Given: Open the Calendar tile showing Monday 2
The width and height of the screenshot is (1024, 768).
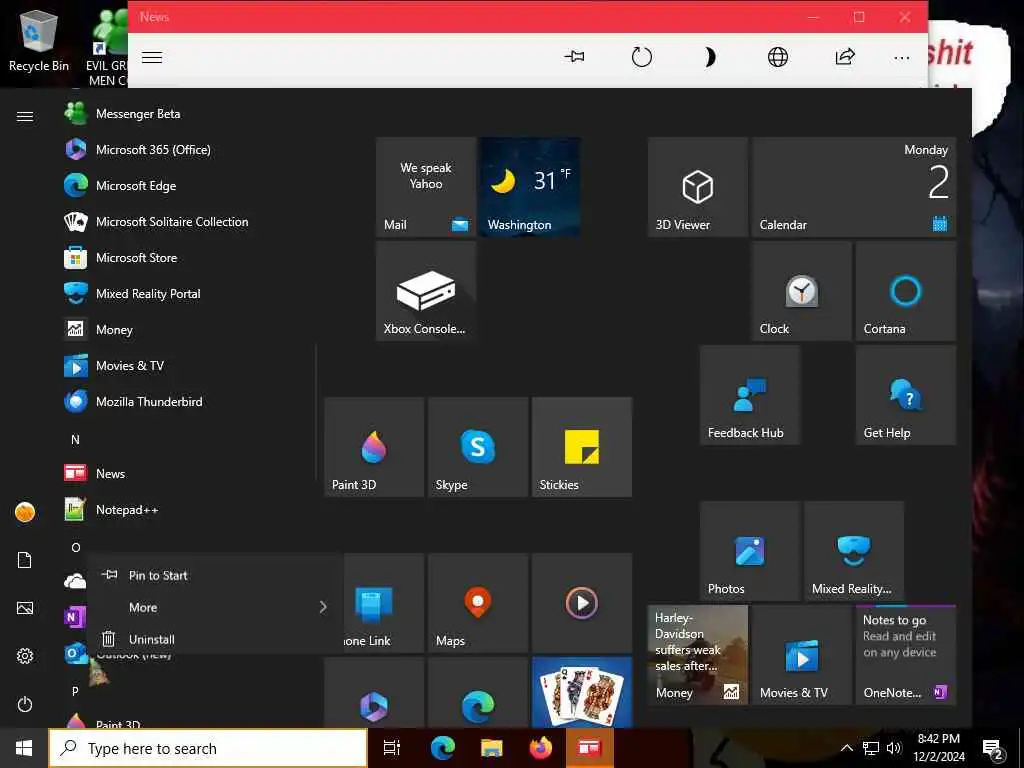Looking at the screenshot, I should 854,187.
